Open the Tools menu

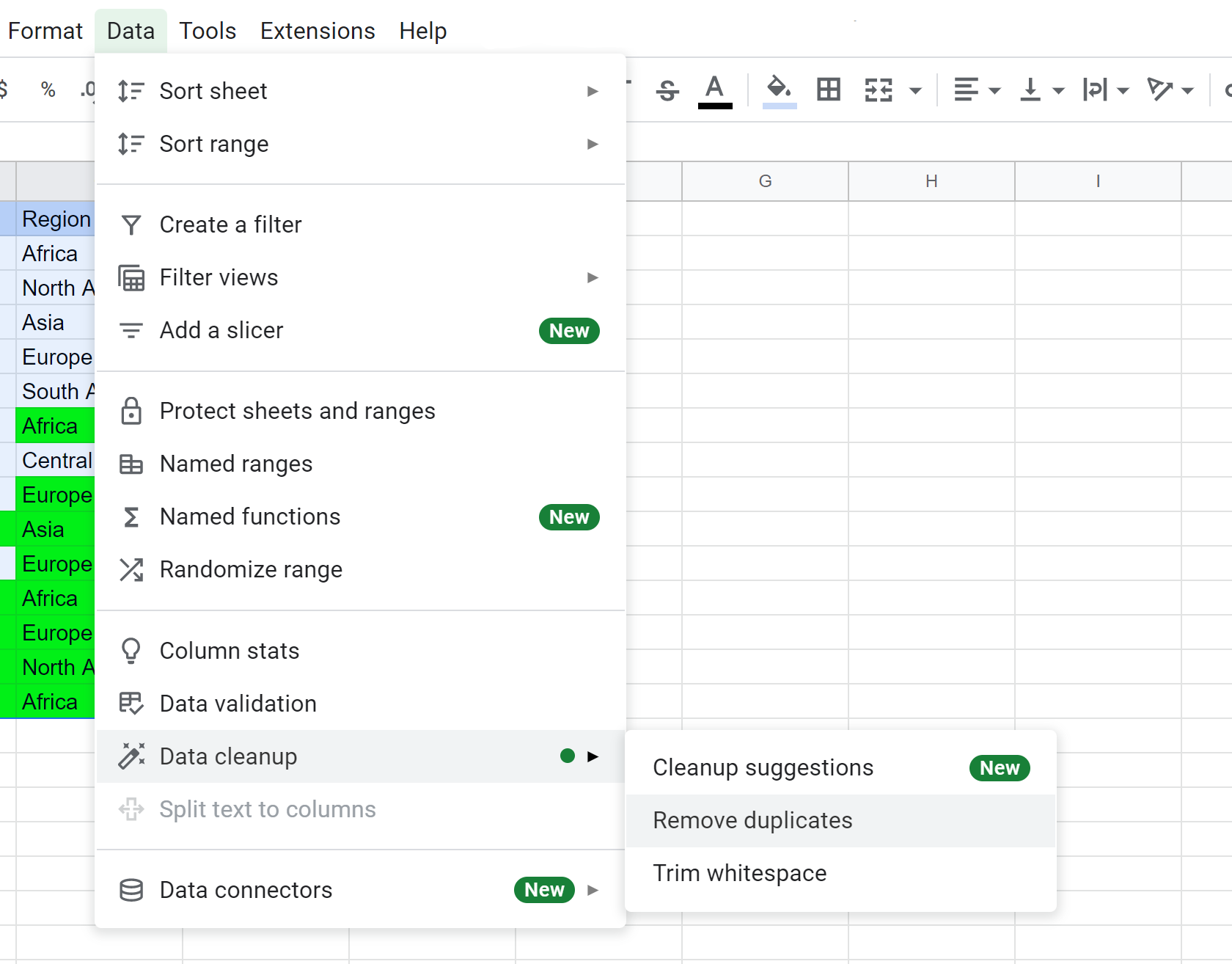(208, 30)
